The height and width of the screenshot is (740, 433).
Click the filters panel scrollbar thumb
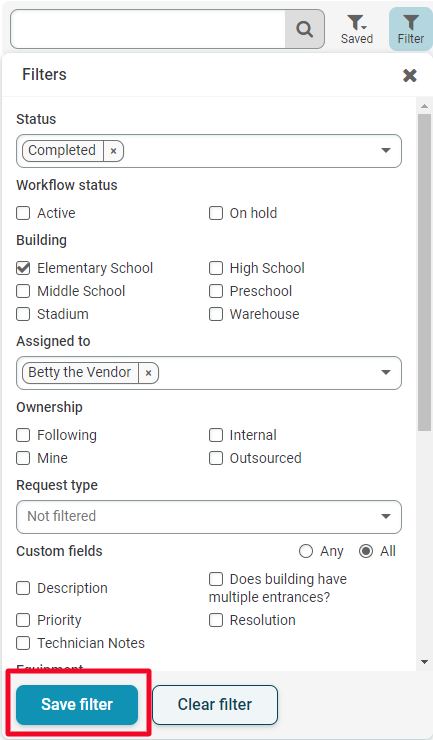(x=424, y=272)
